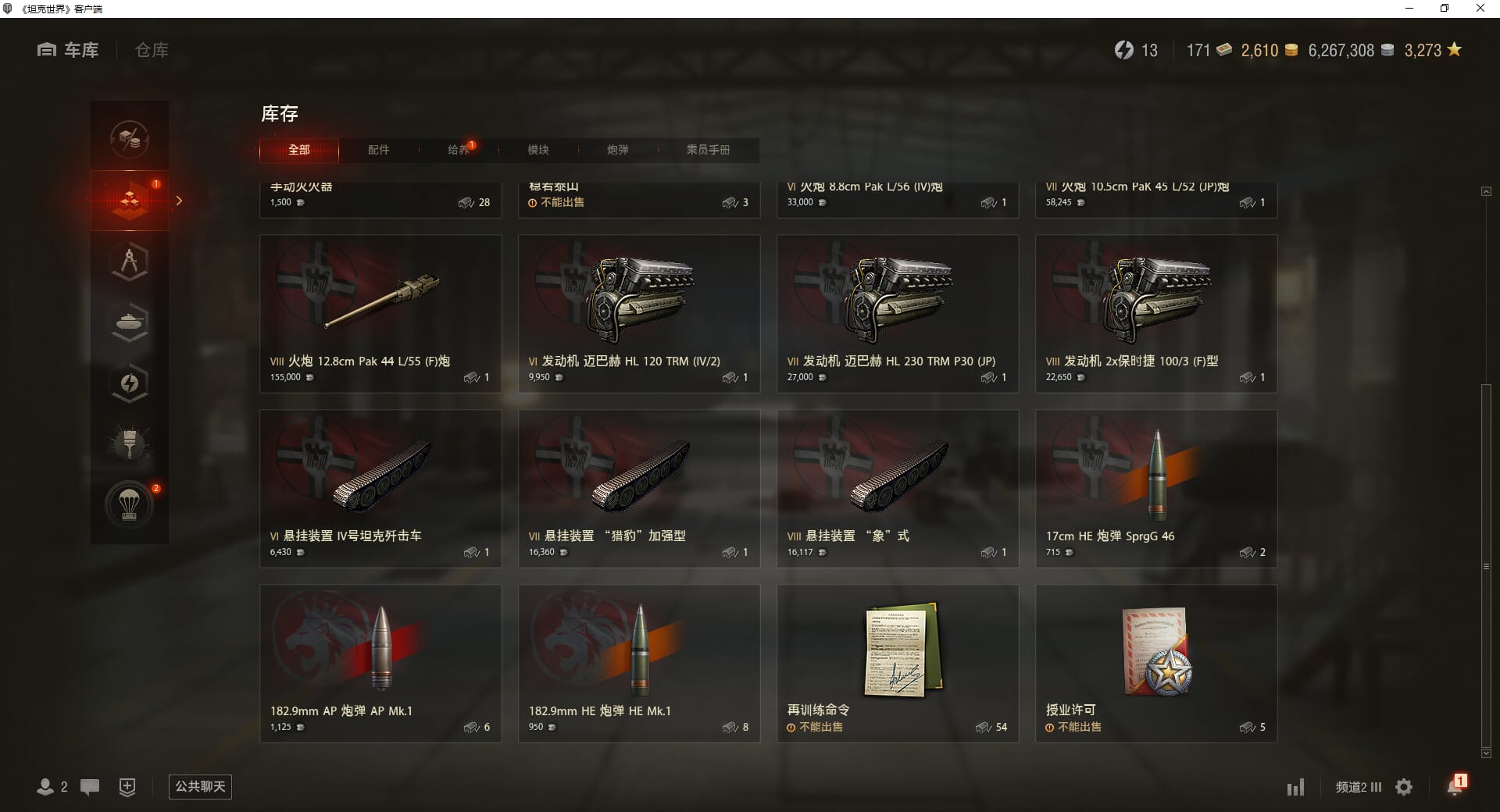Click the crossed-out items sidebar icon at top
This screenshot has width=1500, height=812.
pos(130,140)
